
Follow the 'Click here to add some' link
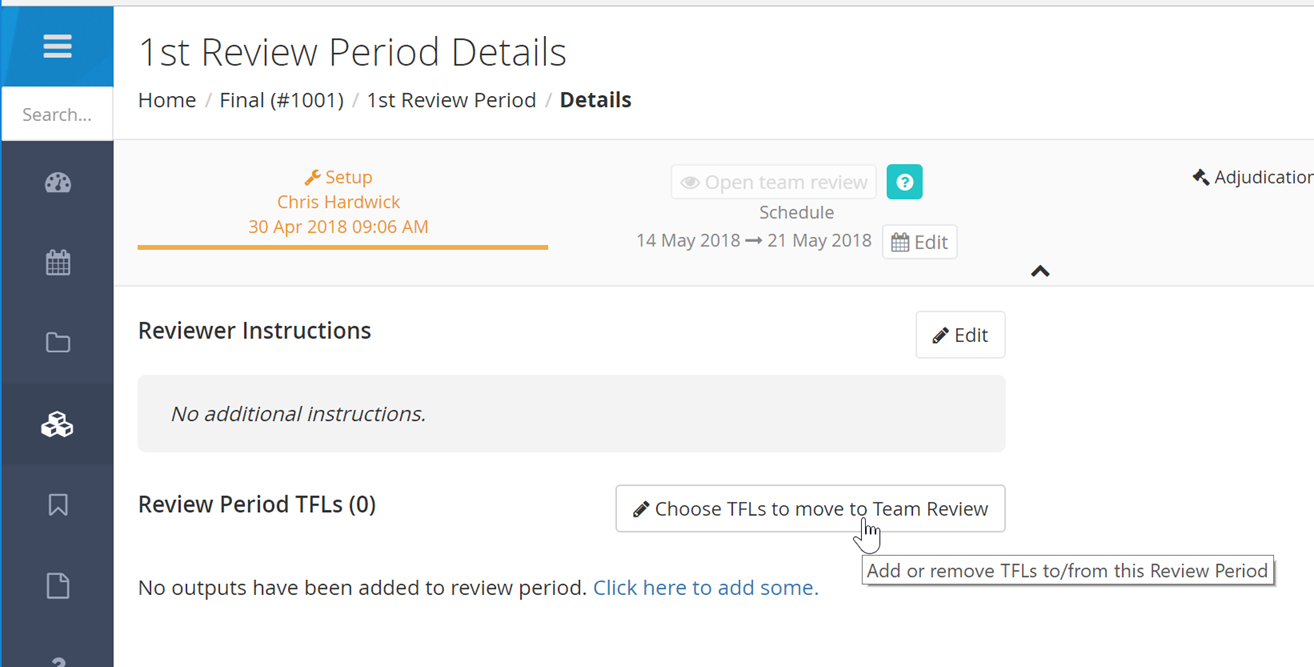click(x=706, y=588)
